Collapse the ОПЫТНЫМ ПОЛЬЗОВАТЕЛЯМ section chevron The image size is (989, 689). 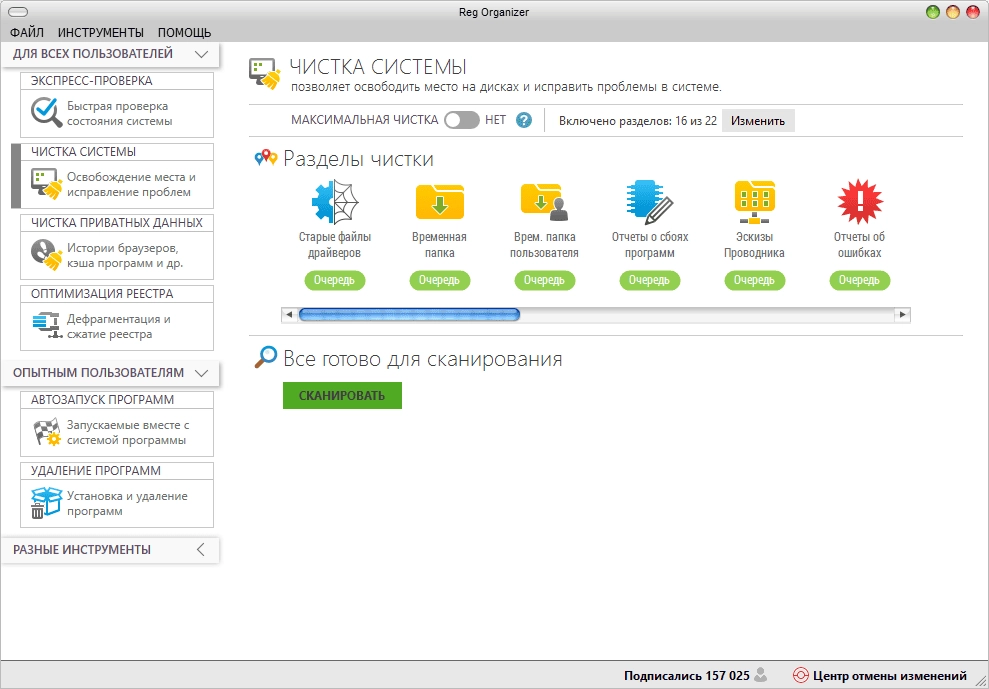[x=201, y=373]
